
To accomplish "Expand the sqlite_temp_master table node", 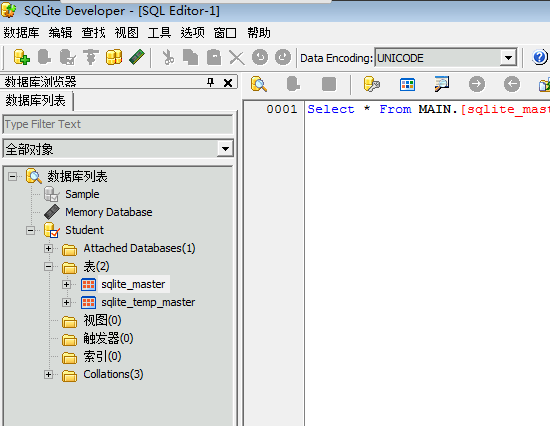I will pos(66,302).
